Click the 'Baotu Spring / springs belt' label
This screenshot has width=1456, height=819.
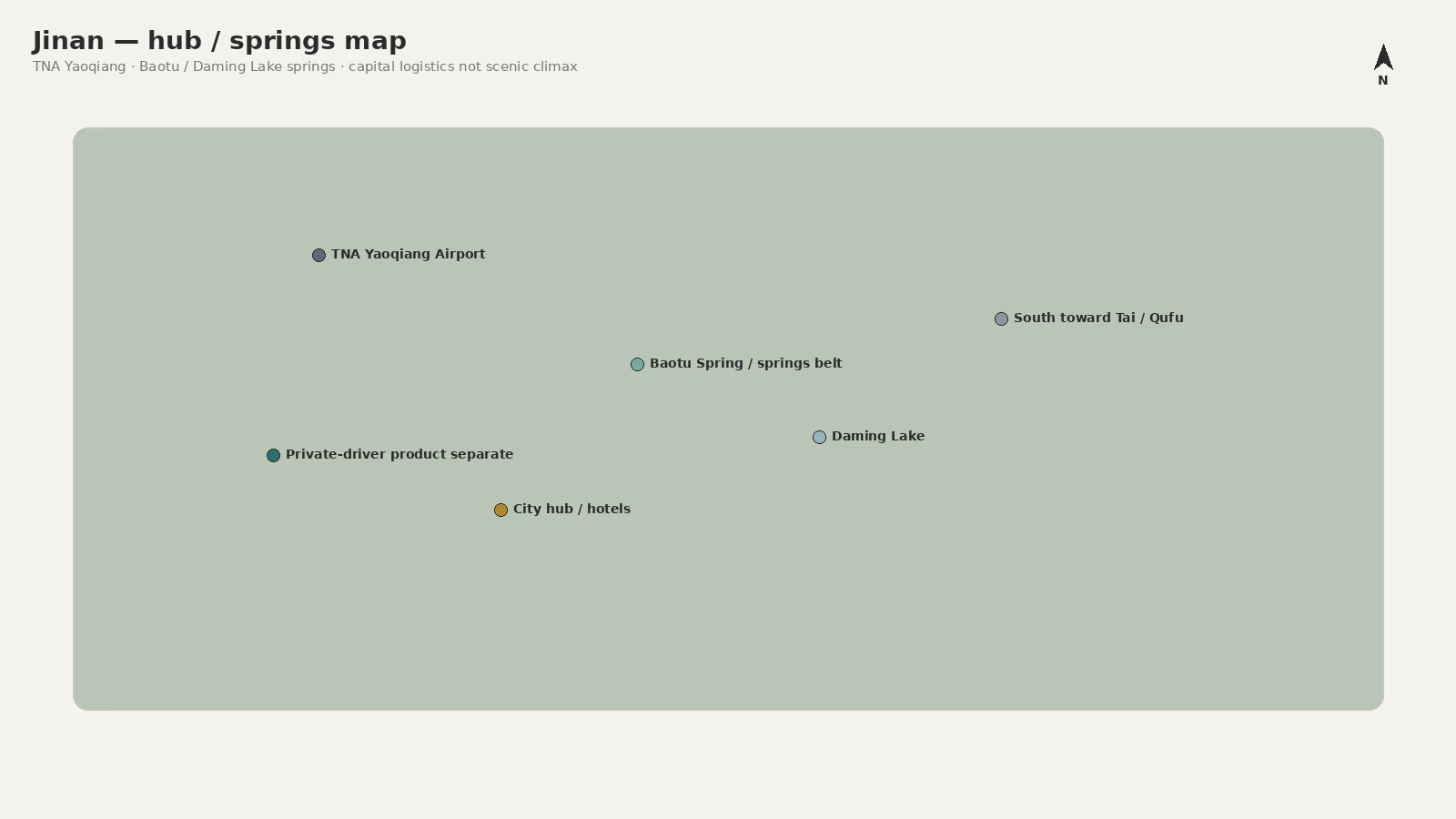click(x=745, y=363)
